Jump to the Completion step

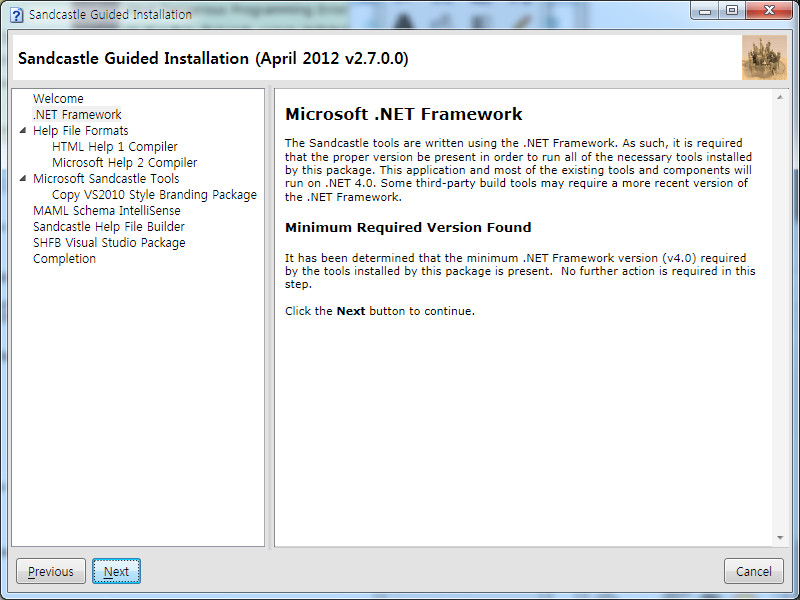point(64,259)
